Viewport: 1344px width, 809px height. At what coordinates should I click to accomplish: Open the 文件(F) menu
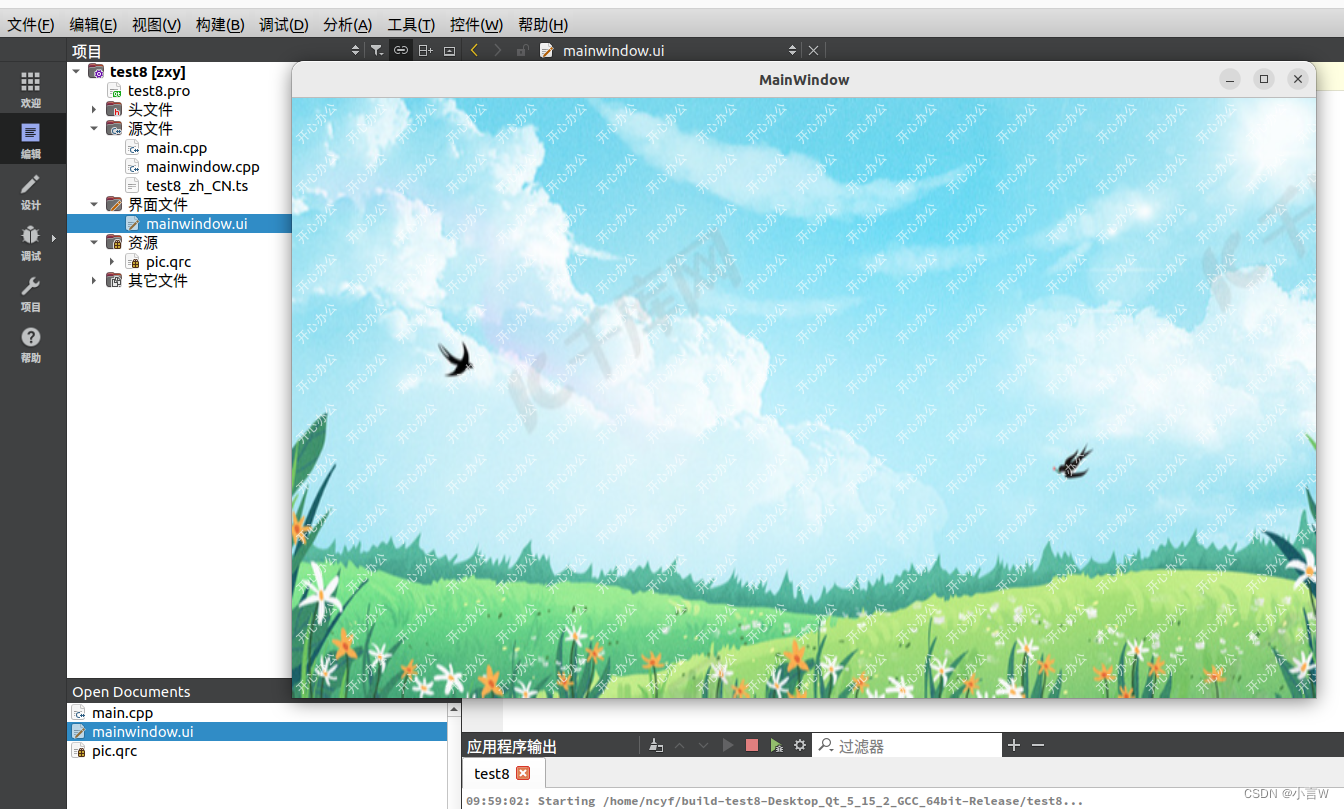(x=31, y=25)
